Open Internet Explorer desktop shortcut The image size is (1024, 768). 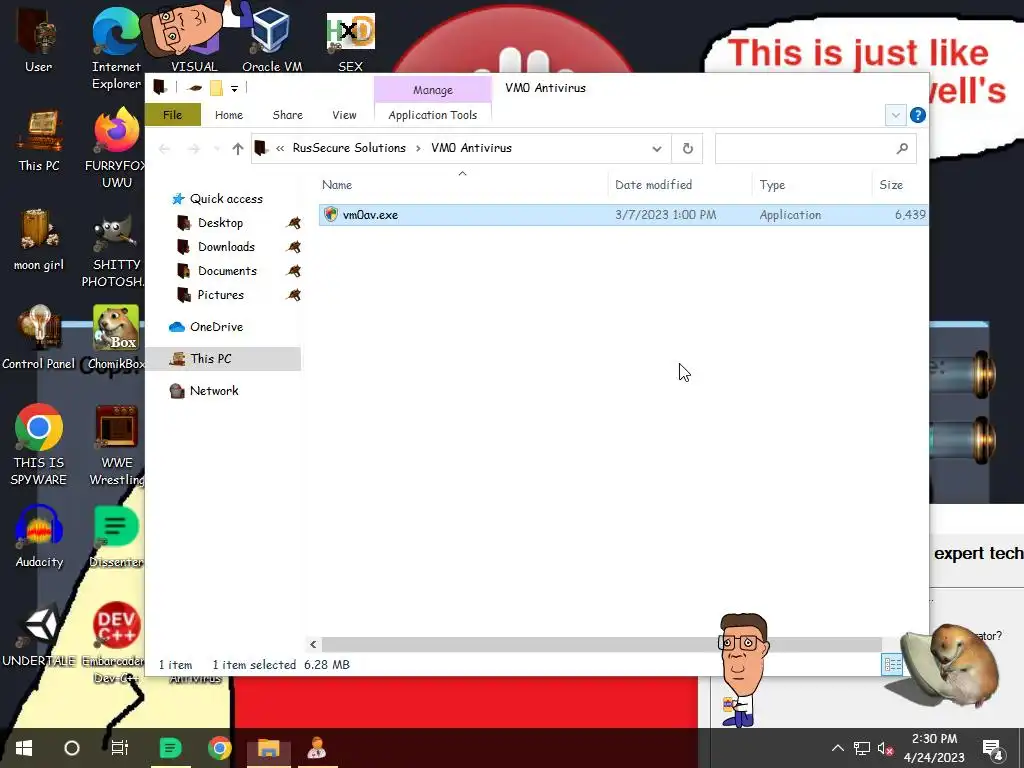pyautogui.click(x=116, y=48)
